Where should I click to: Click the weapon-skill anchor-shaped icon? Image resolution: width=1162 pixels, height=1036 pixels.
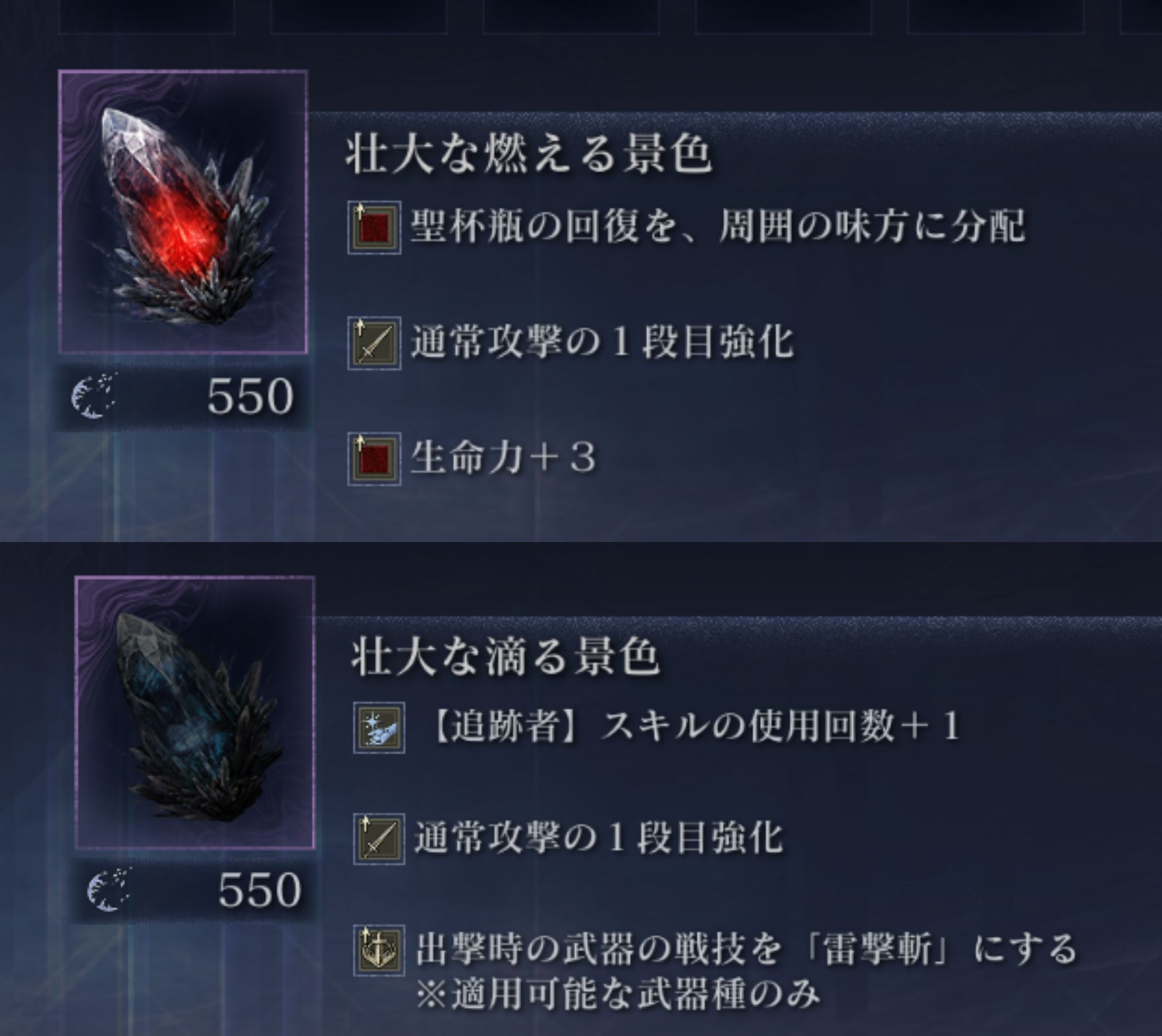tap(379, 950)
